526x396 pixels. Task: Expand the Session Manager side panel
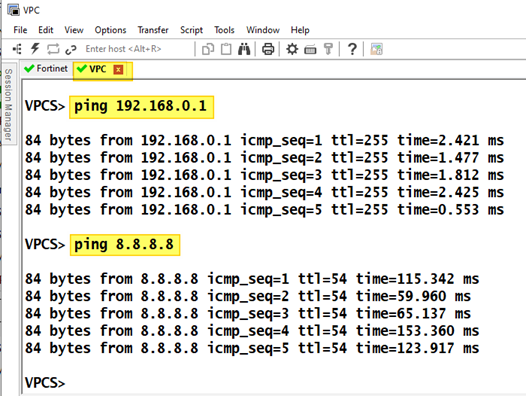[8, 104]
